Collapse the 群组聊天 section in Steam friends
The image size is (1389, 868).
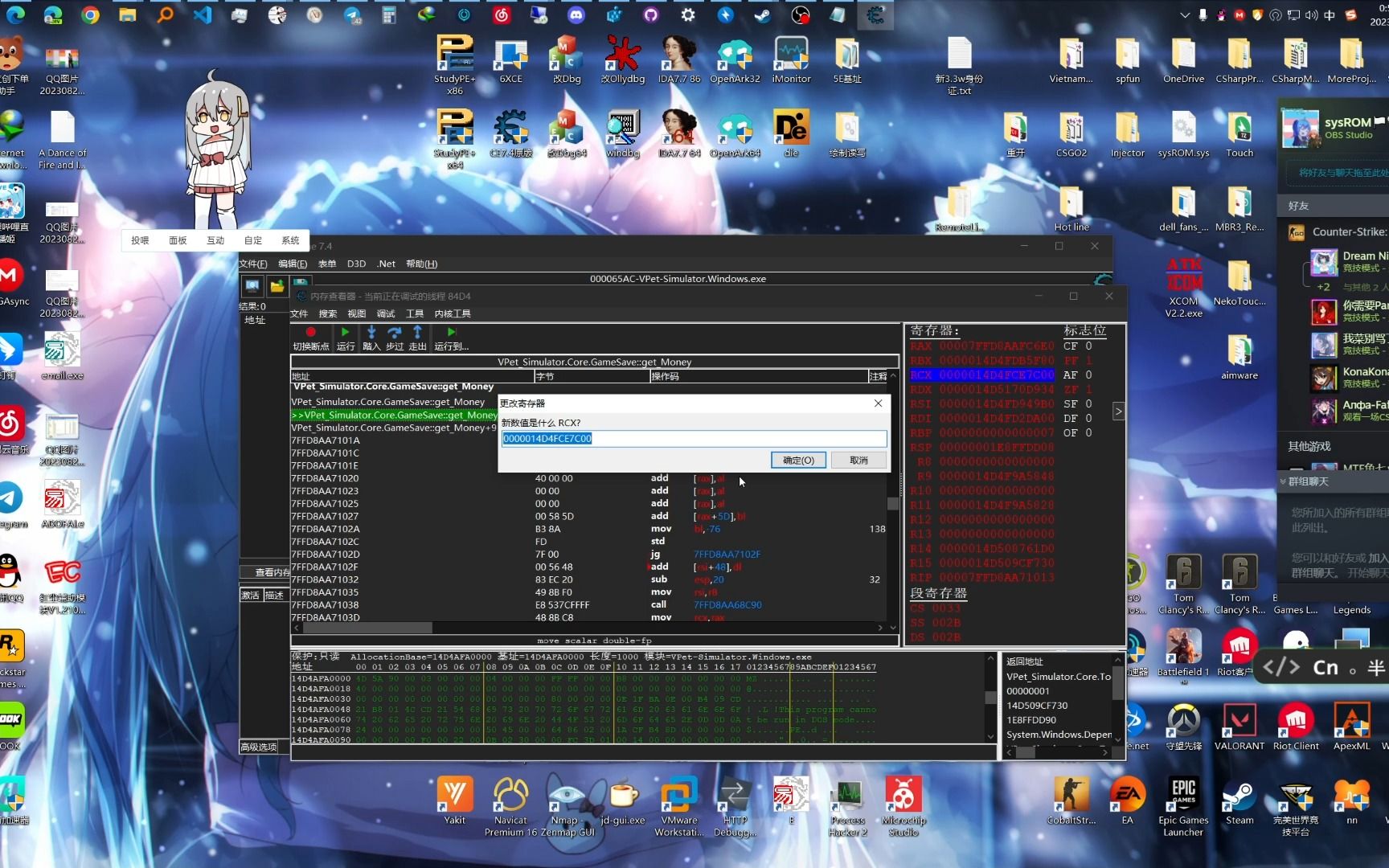[1284, 481]
